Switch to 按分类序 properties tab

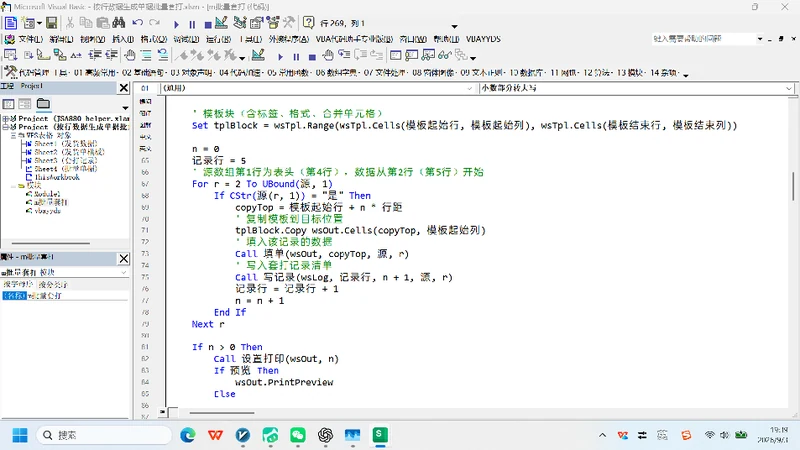[53, 284]
